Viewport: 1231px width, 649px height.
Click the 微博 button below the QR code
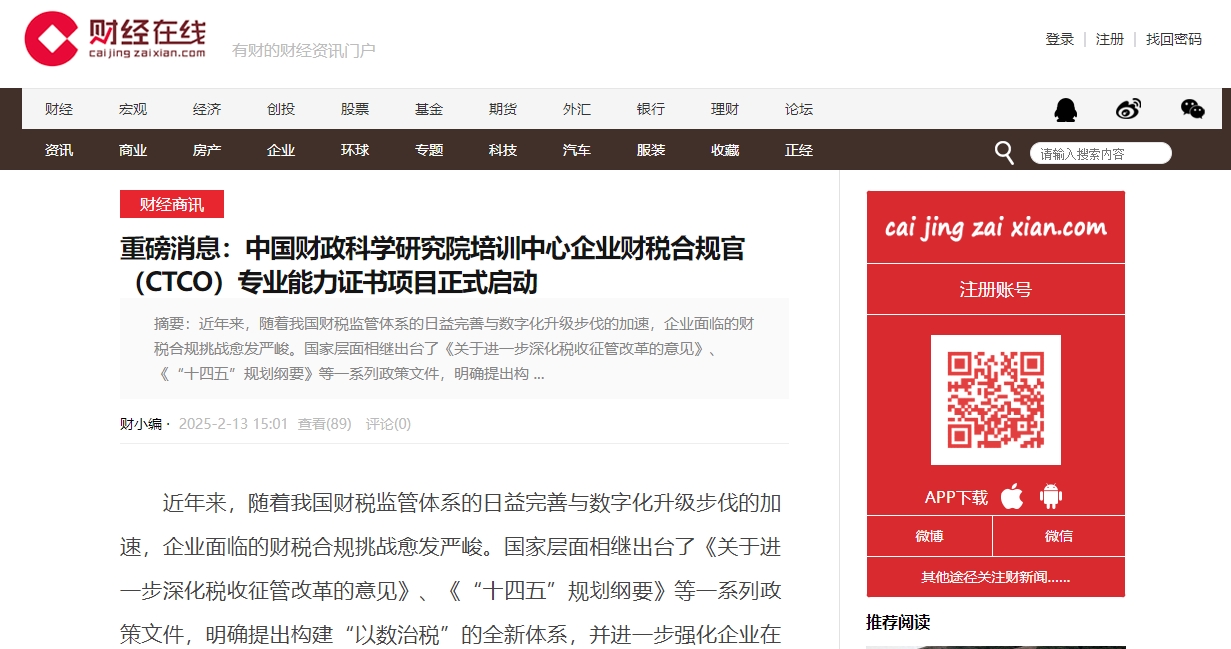931,536
